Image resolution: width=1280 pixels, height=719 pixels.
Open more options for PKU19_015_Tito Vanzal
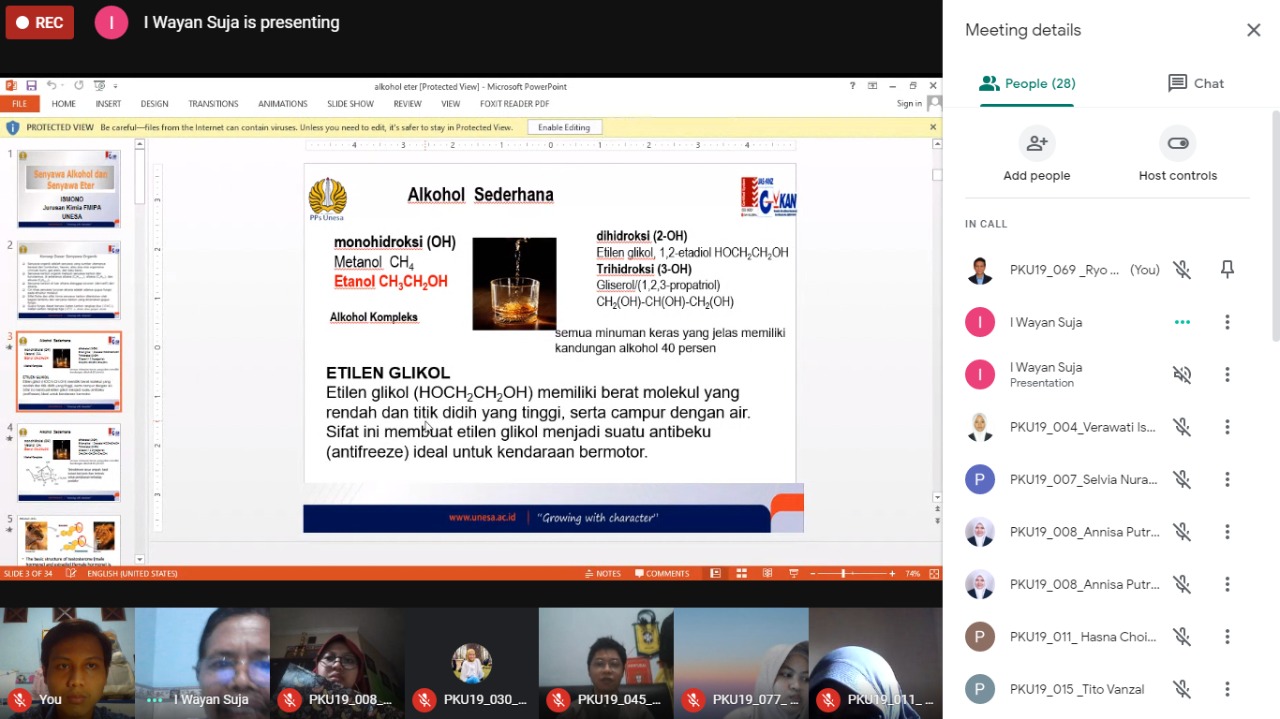(x=1227, y=689)
